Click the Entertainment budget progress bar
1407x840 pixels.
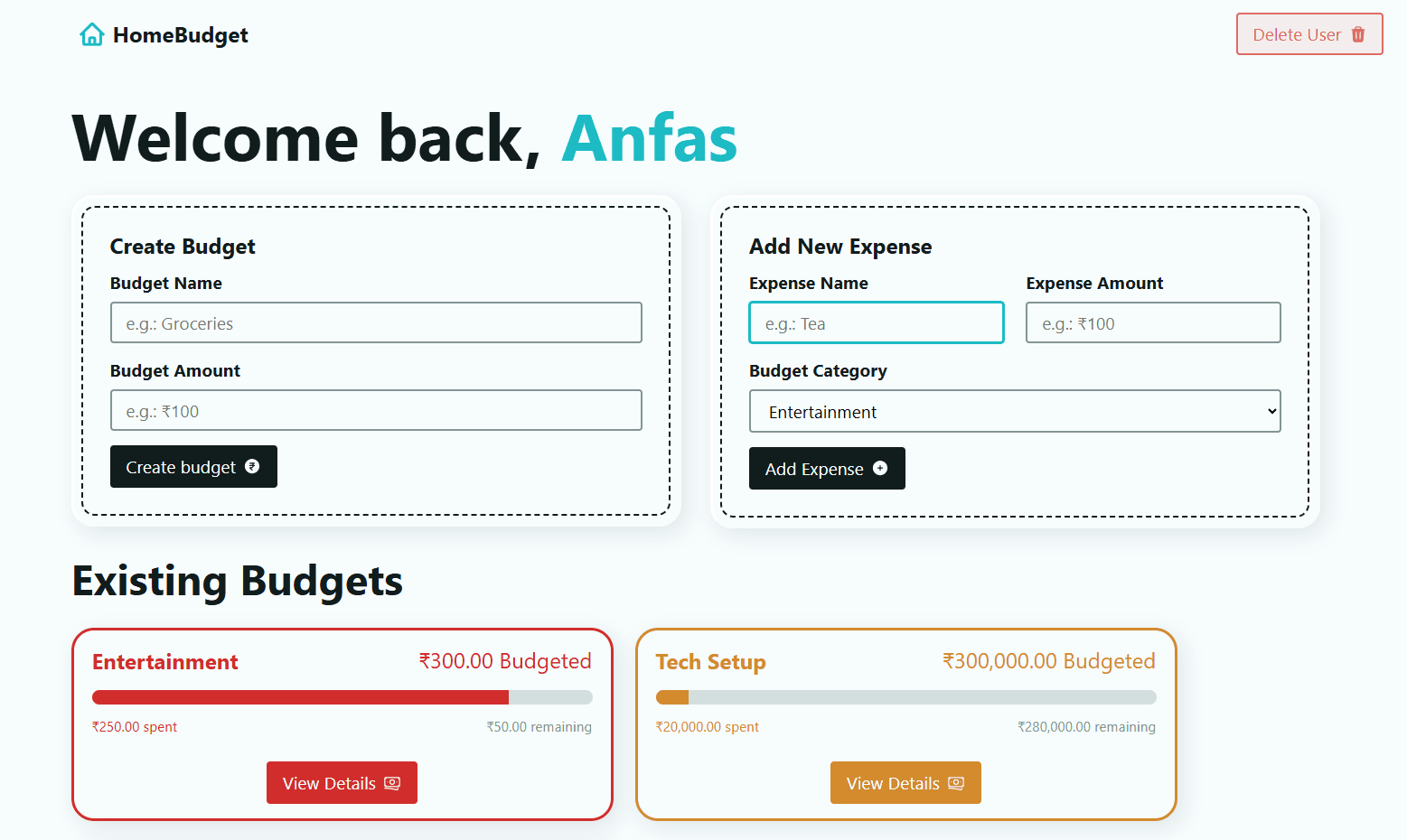pos(342,697)
